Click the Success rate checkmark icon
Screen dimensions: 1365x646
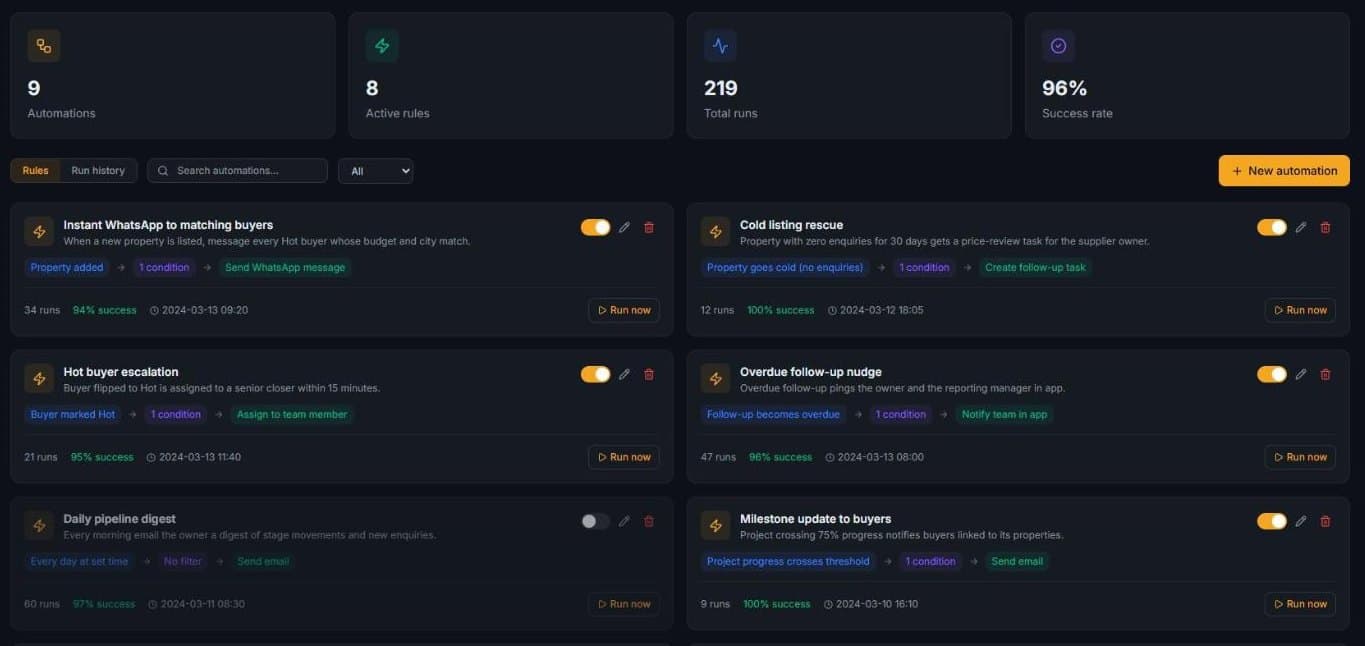[x=1058, y=46]
